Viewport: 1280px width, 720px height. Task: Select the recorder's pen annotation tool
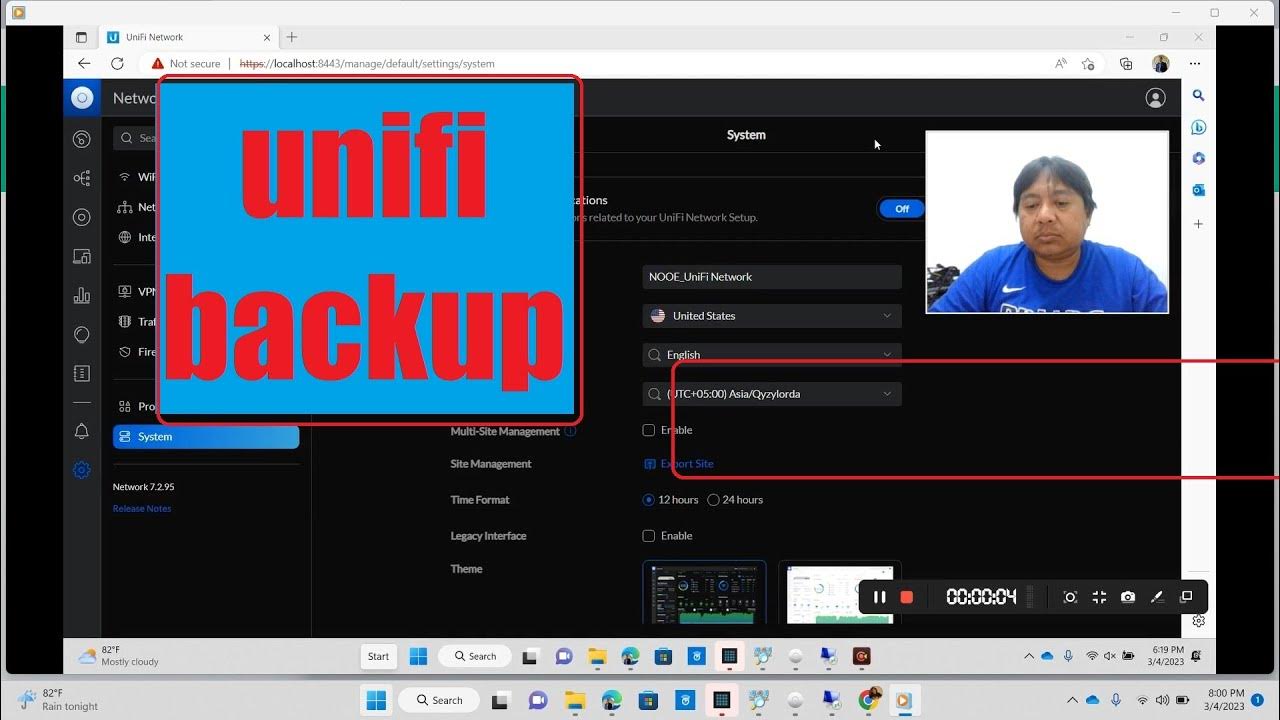[1157, 597]
